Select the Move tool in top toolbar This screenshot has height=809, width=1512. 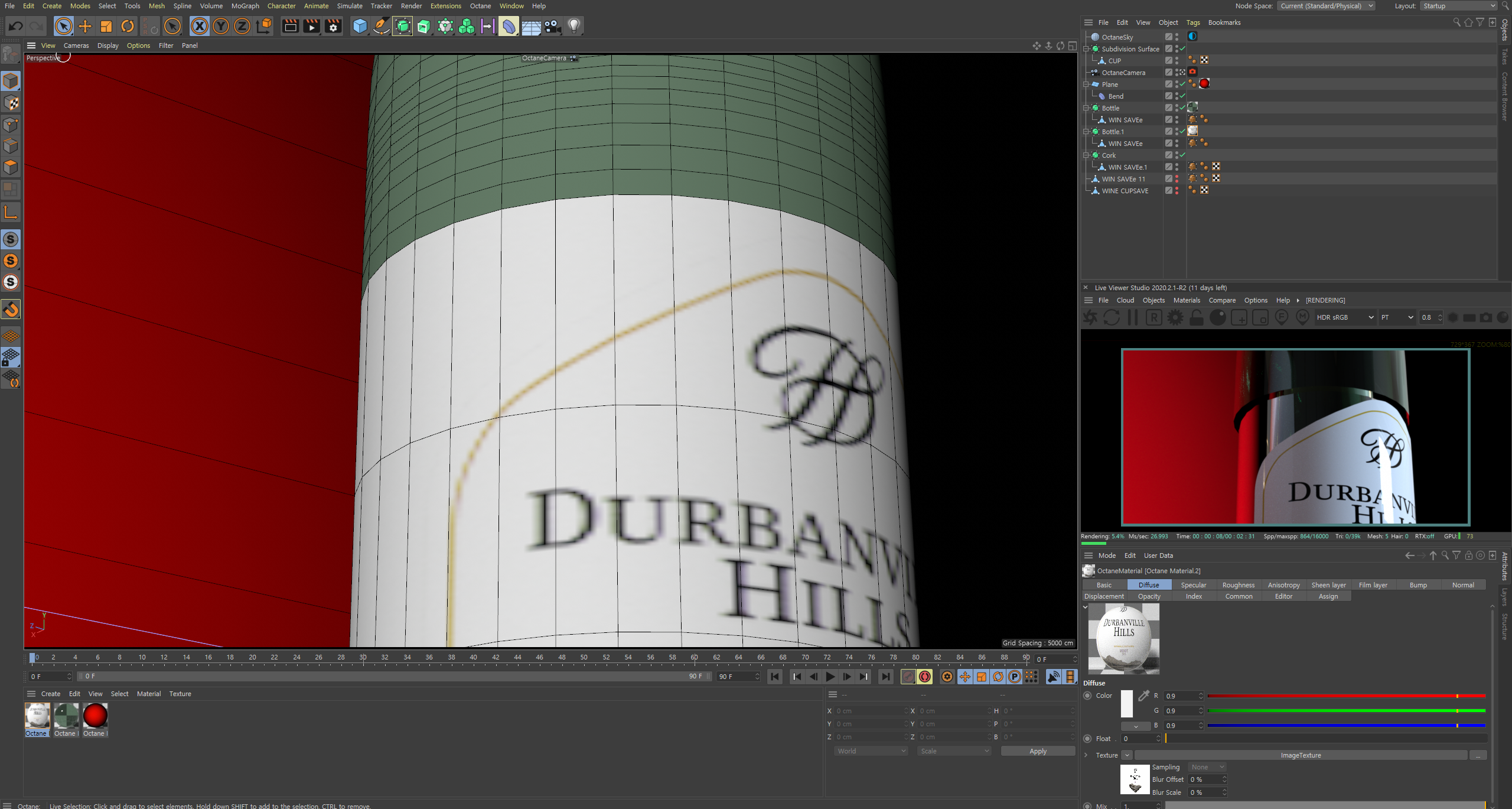85,26
